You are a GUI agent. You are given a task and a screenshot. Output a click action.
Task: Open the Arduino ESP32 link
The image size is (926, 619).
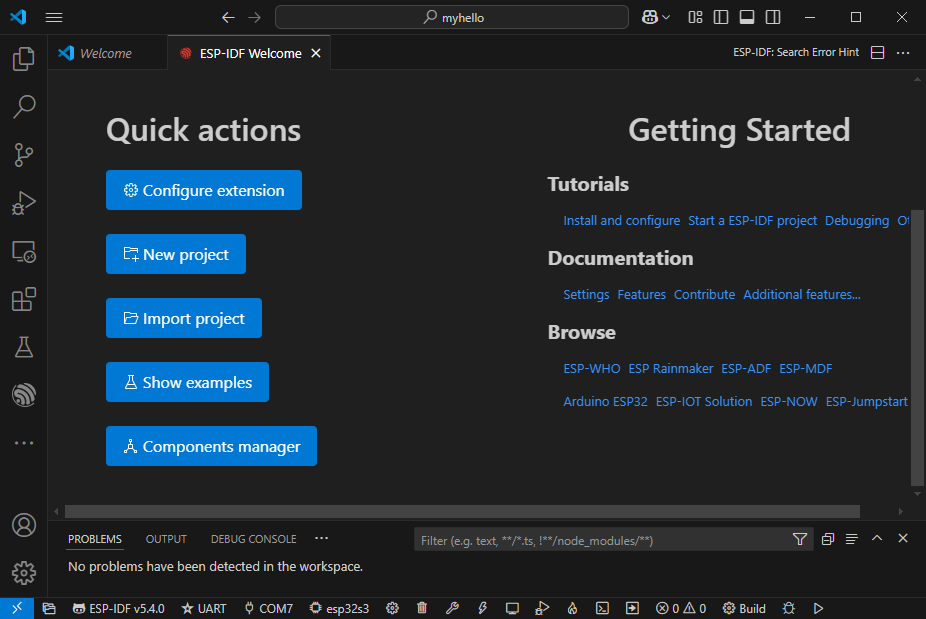pos(605,402)
